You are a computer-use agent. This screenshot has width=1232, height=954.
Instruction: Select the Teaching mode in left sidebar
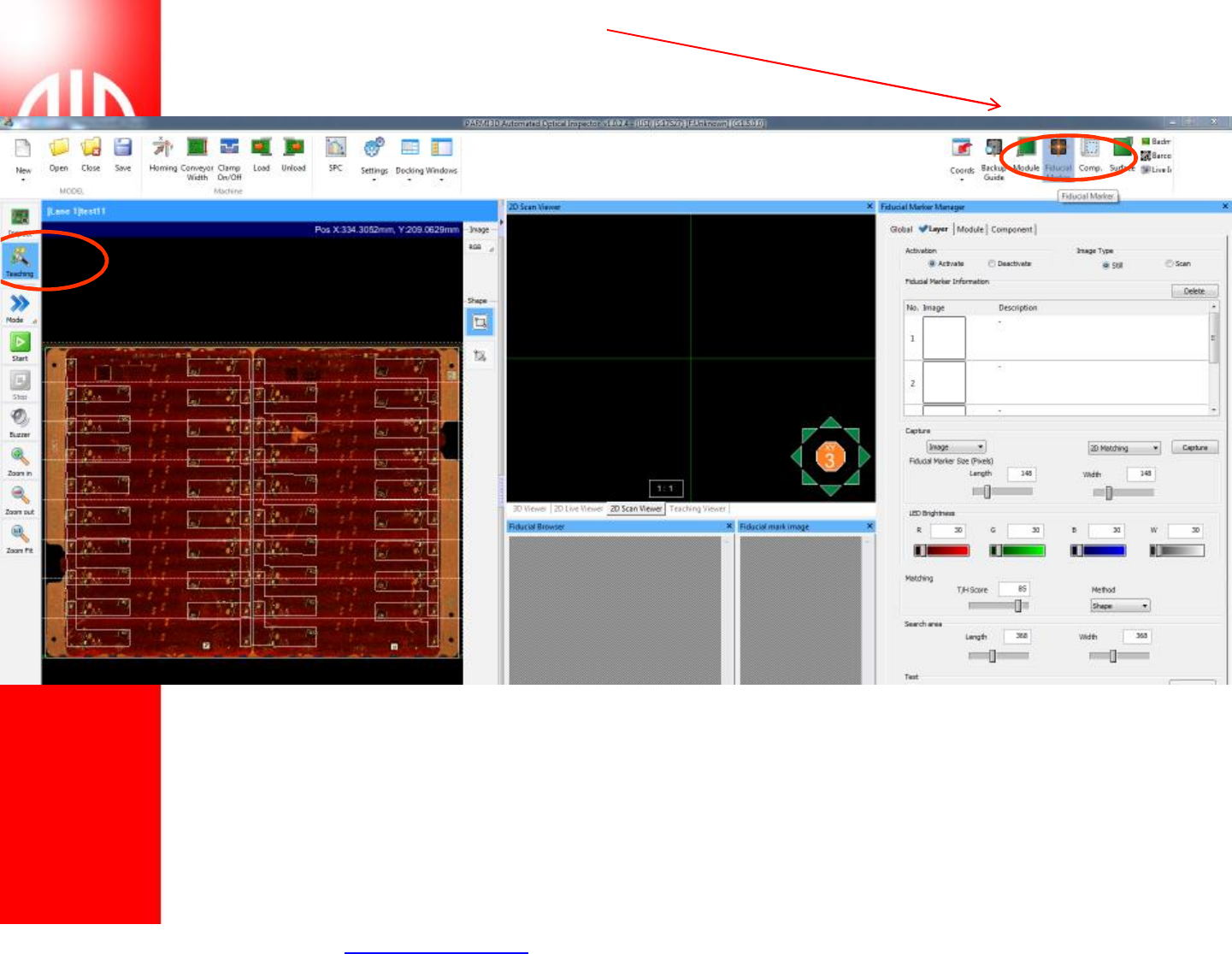coord(20,260)
